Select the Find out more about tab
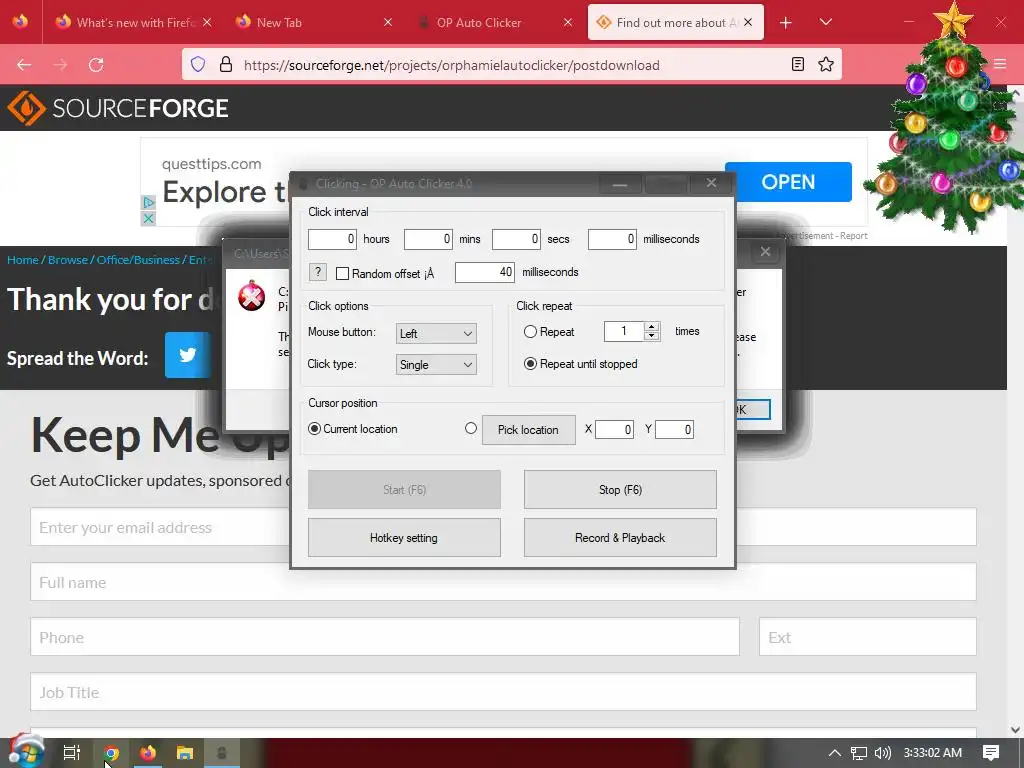The width and height of the screenshot is (1024, 768). tap(676, 22)
